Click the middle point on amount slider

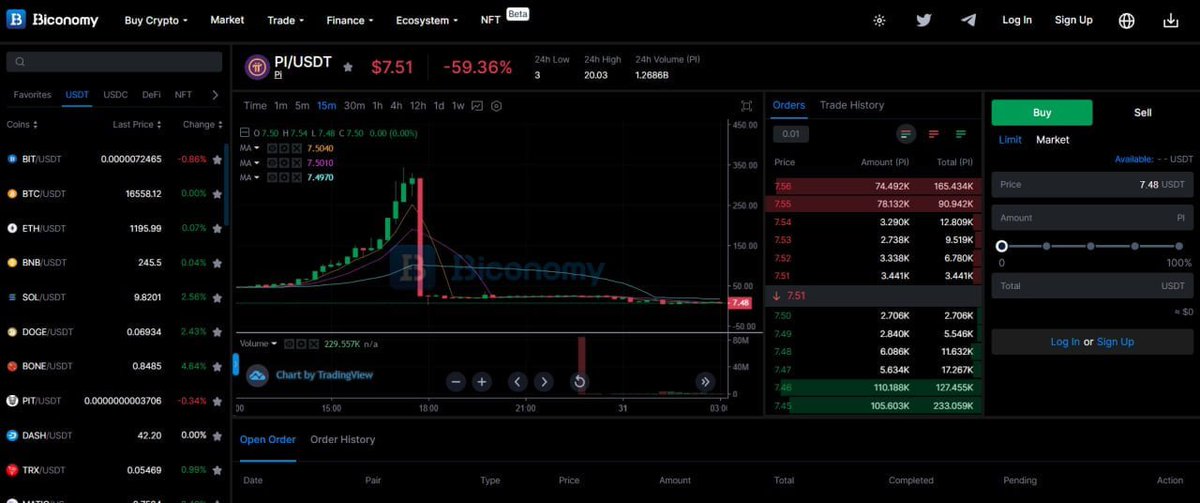coord(1092,246)
